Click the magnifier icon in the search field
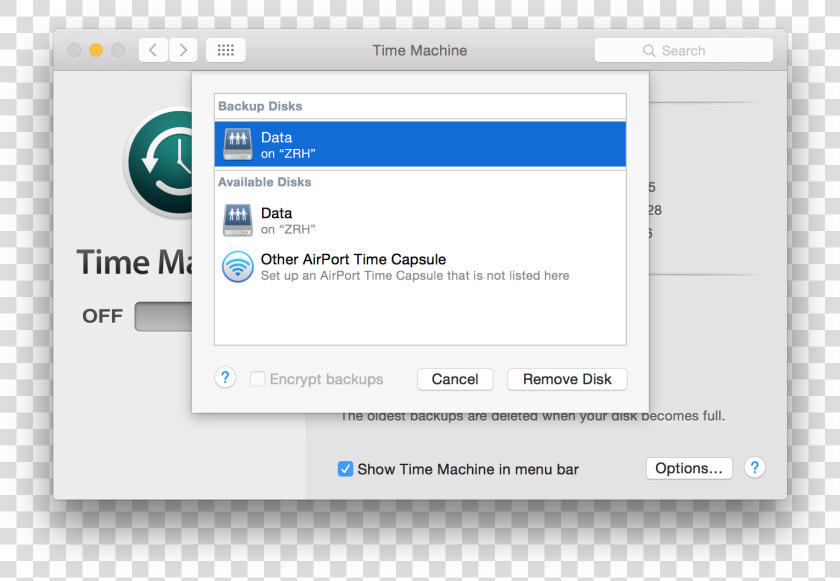840x581 pixels. click(x=649, y=51)
